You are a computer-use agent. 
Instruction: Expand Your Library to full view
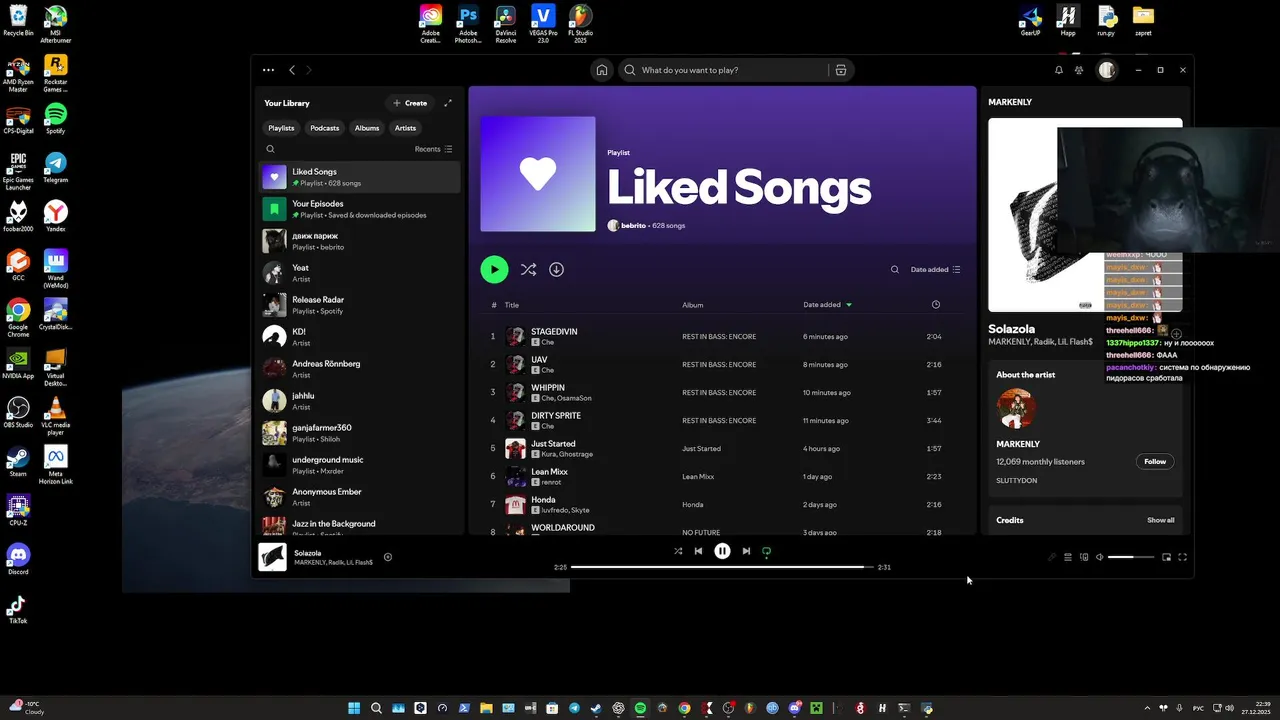click(x=448, y=103)
